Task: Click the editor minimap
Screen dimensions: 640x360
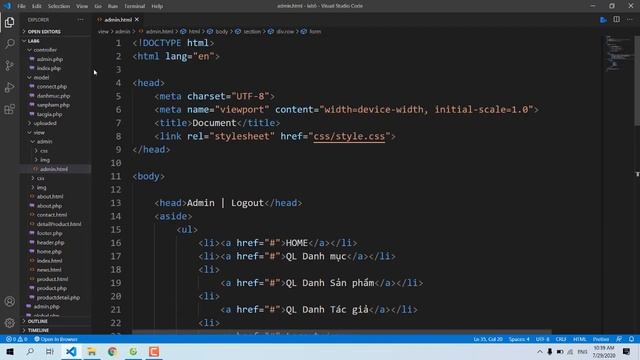Action: pyautogui.click(x=618, y=53)
